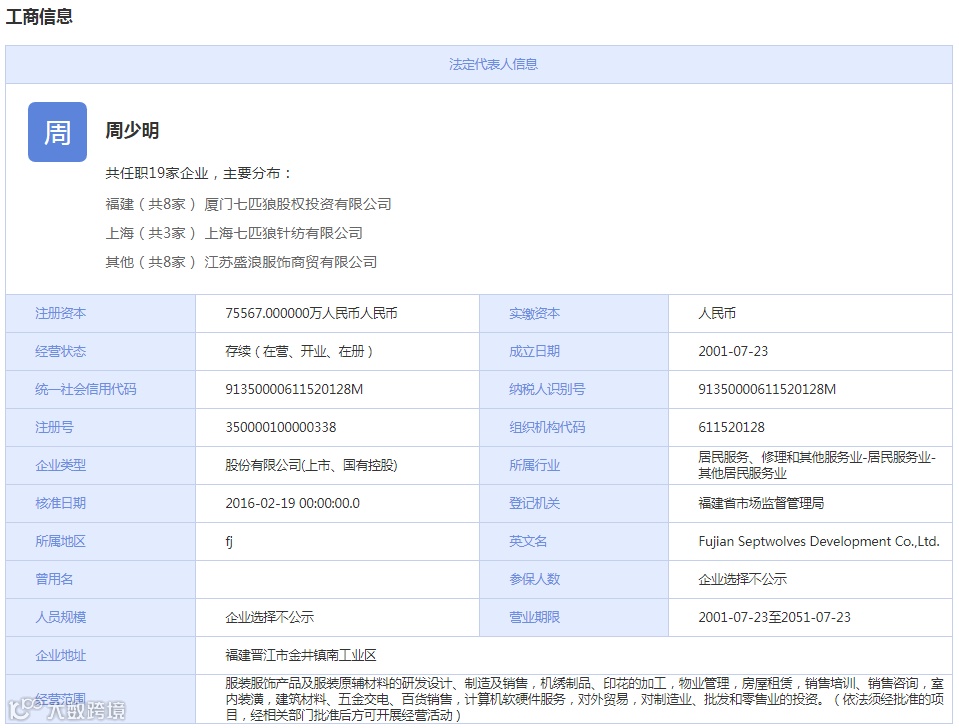
Task: Select region value fj
Action: click(x=229, y=541)
